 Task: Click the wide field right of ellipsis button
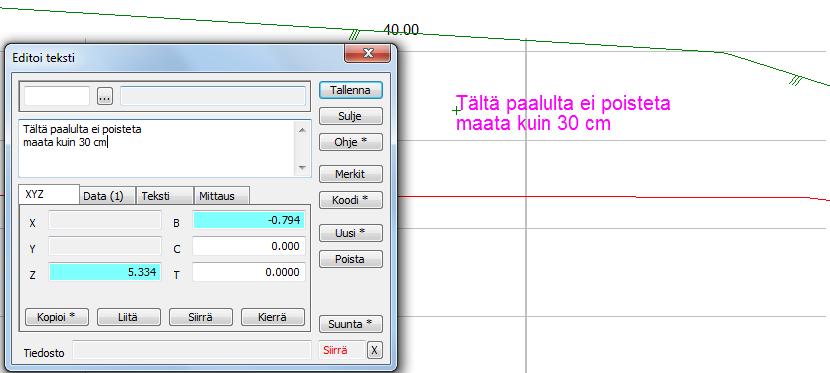point(213,96)
